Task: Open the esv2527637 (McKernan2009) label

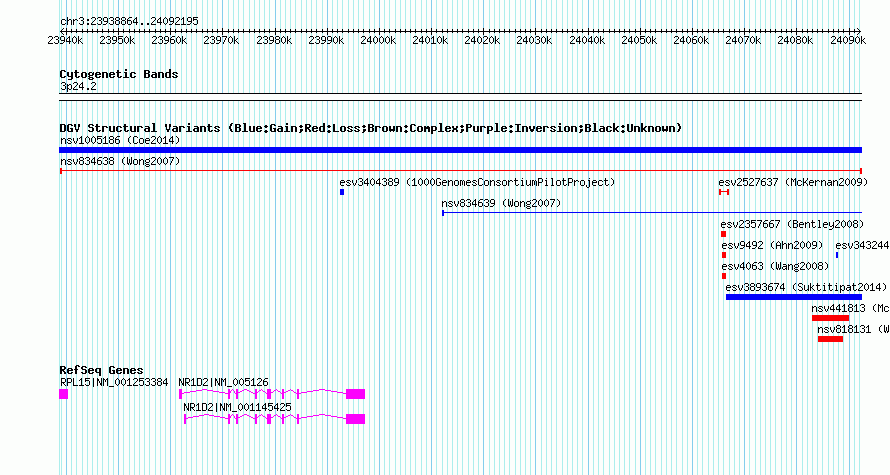Action: (793, 182)
